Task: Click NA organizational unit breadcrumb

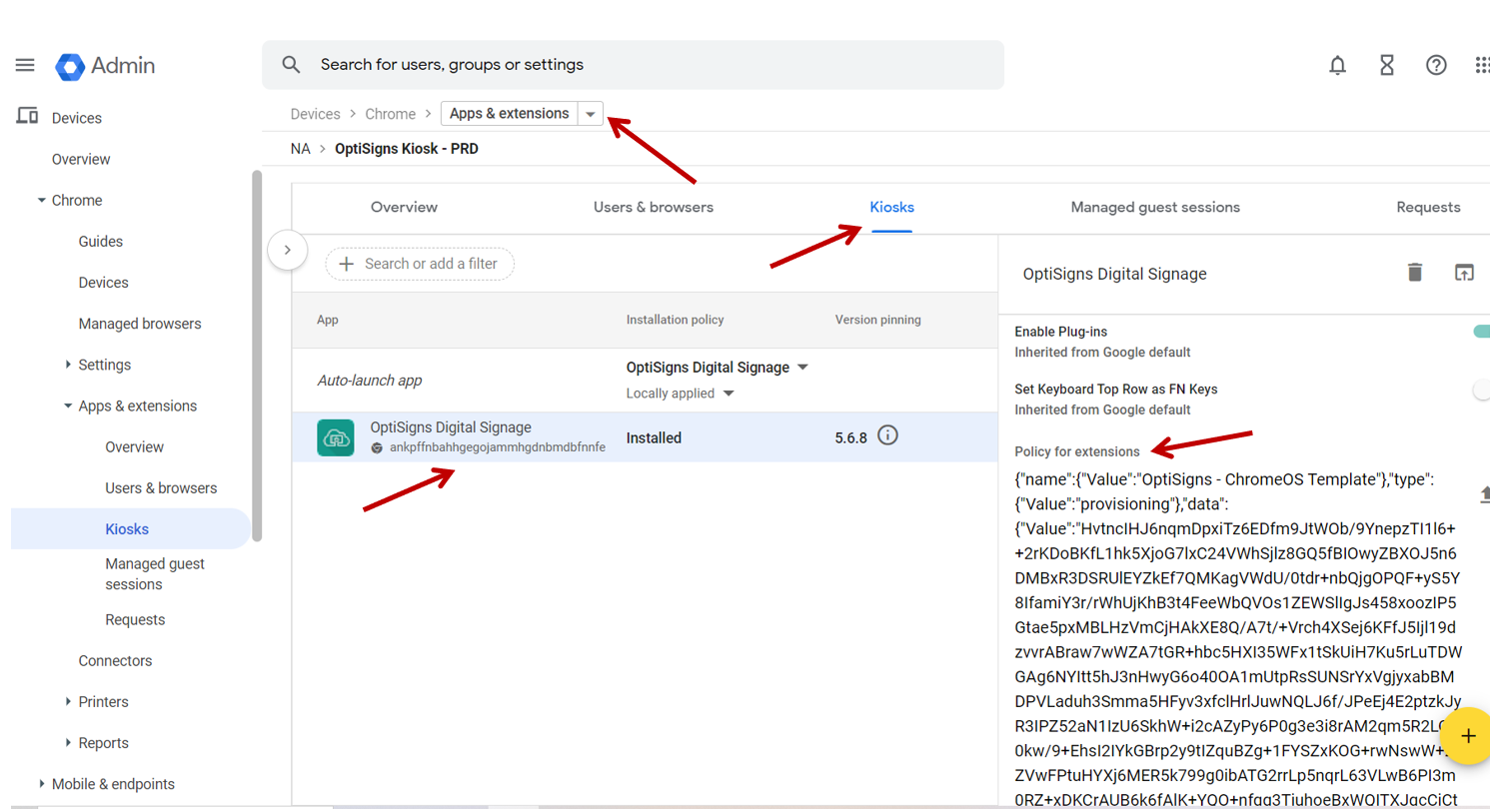Action: pyautogui.click(x=300, y=149)
